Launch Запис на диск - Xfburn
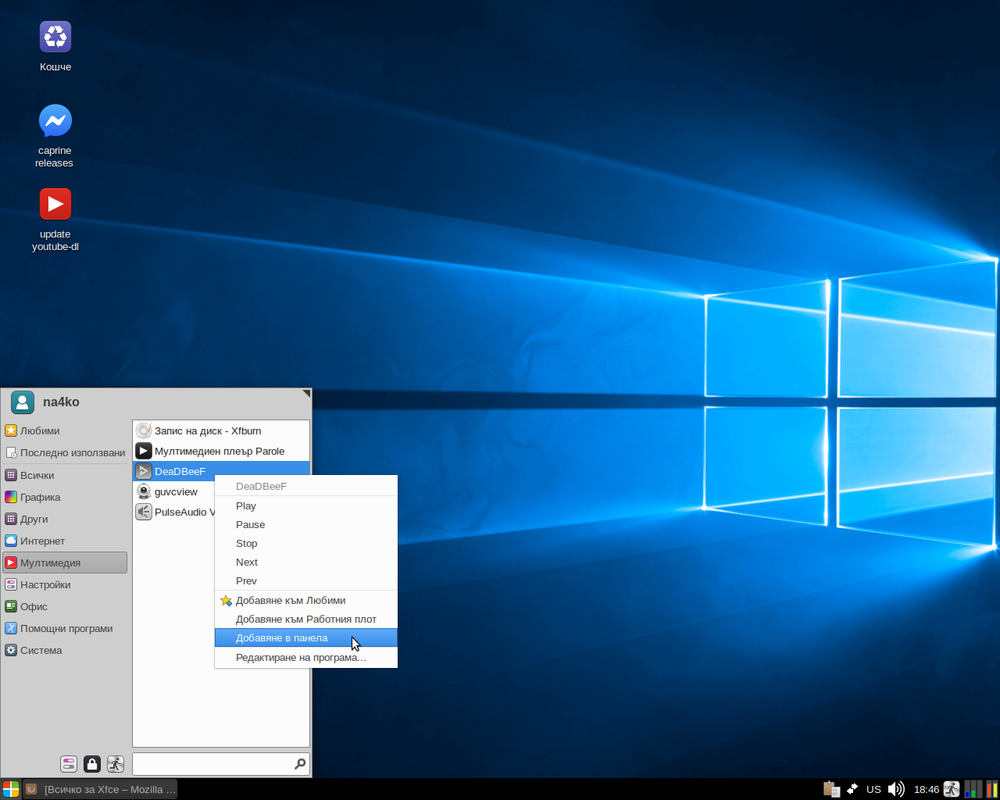The height and width of the screenshot is (800, 1000). 221,431
